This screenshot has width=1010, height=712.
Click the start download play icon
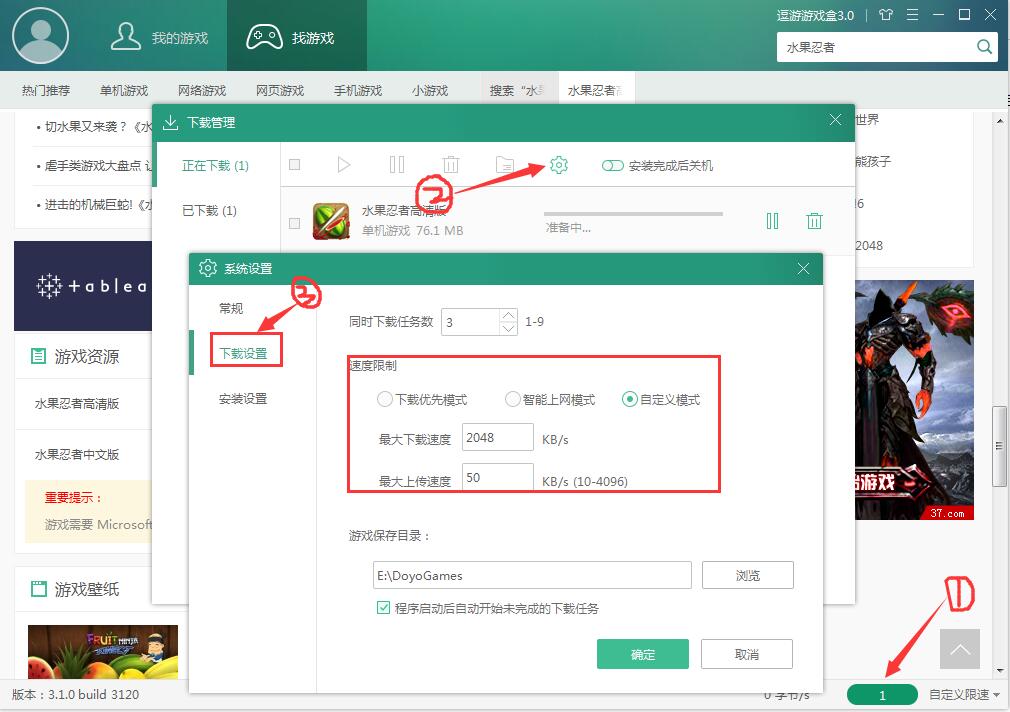(x=343, y=165)
